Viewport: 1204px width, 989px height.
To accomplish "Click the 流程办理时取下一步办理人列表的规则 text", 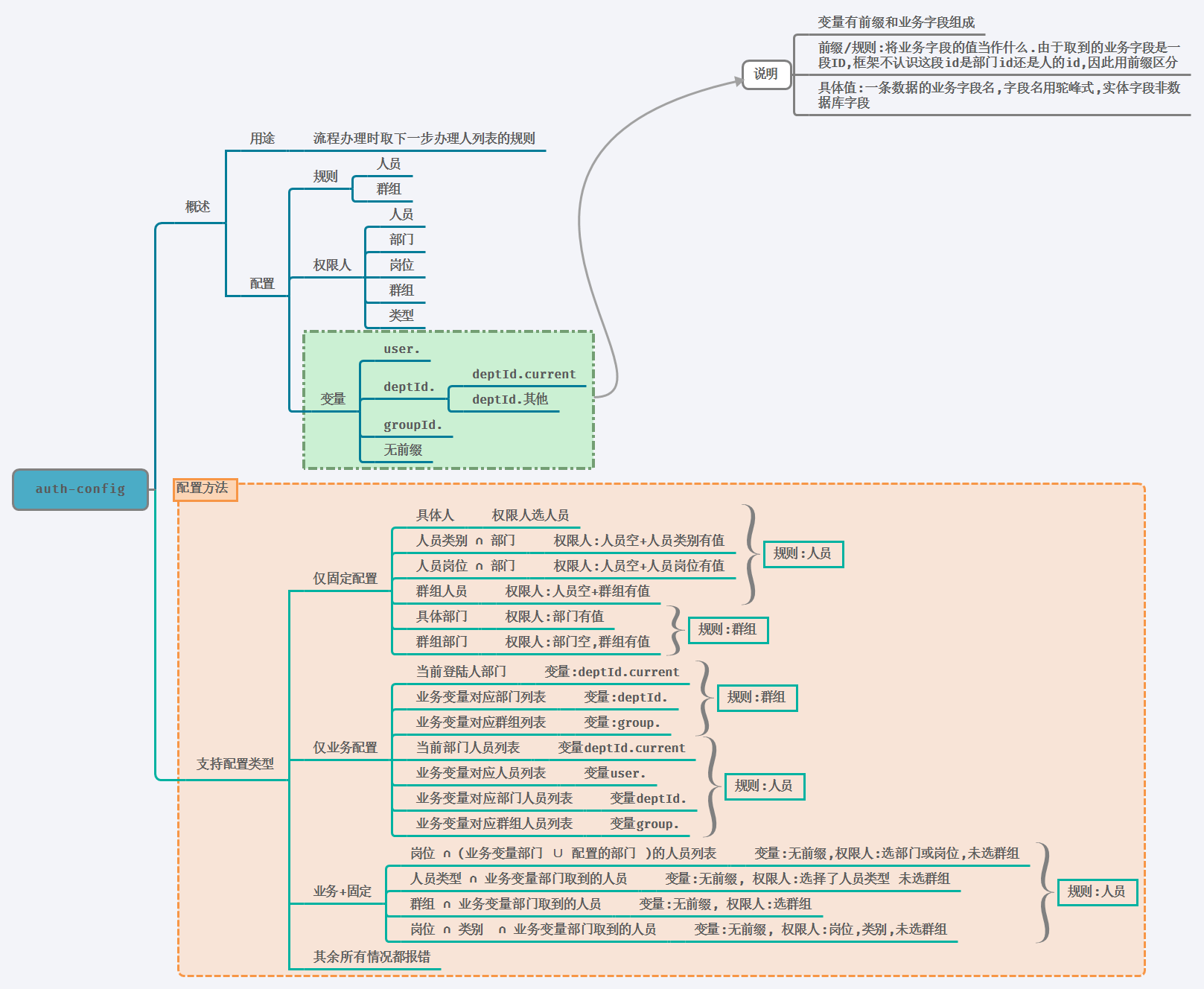I will [424, 139].
